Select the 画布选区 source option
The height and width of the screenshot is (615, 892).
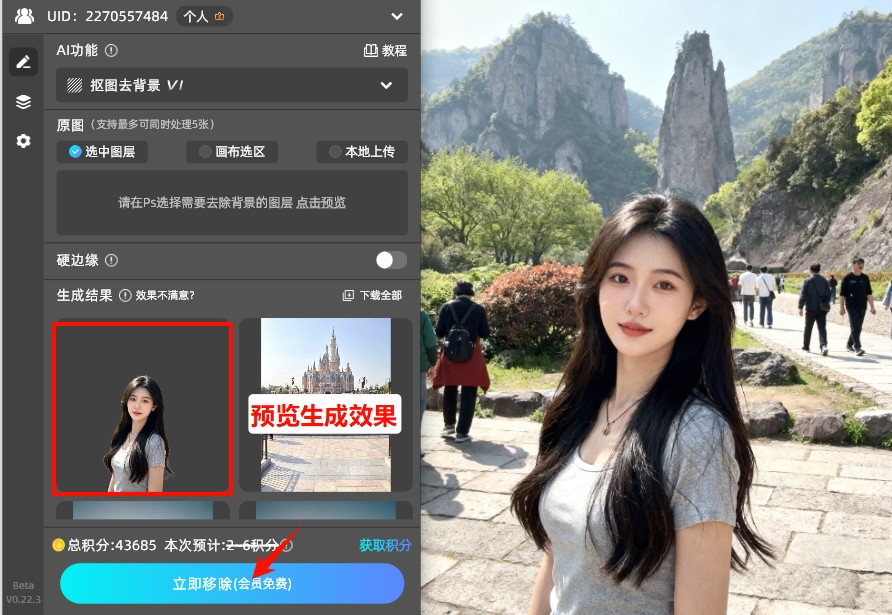[232, 153]
